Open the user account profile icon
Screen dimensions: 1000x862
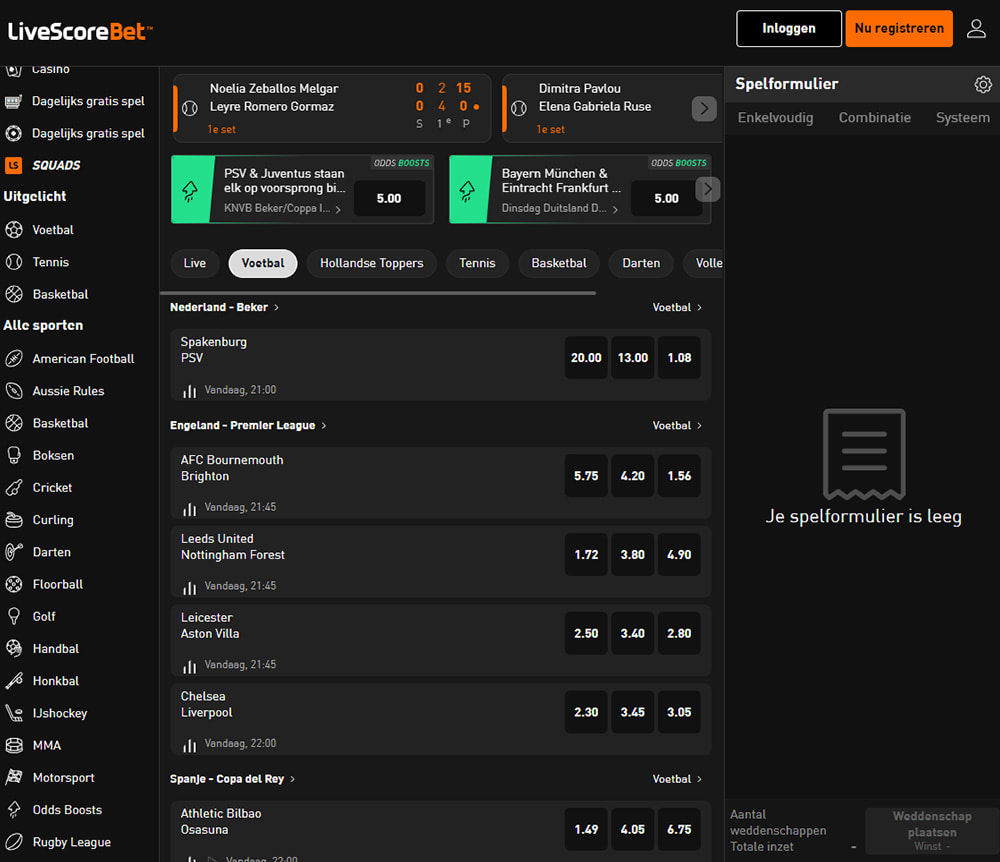(x=976, y=29)
